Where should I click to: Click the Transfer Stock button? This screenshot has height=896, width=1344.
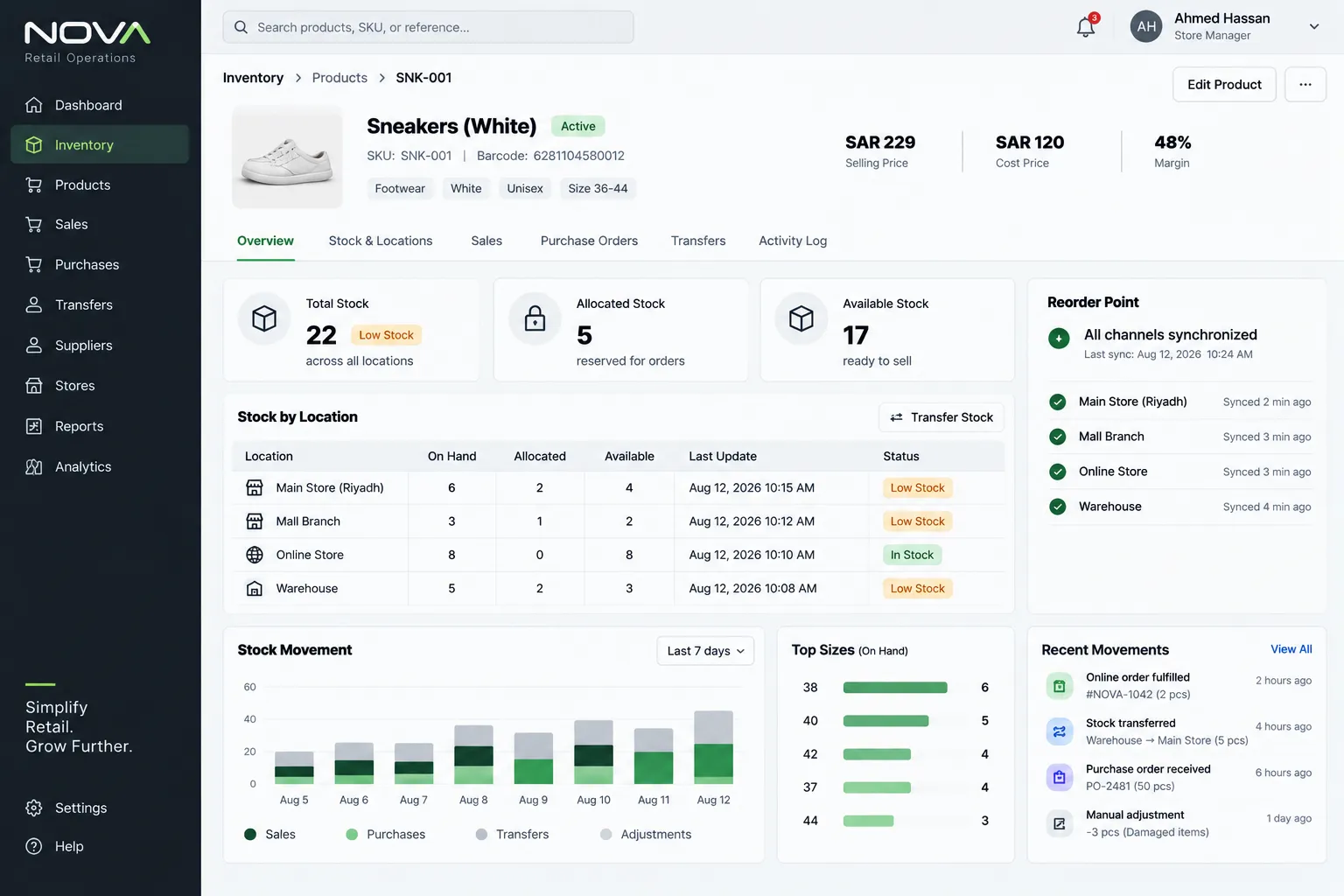(x=941, y=417)
